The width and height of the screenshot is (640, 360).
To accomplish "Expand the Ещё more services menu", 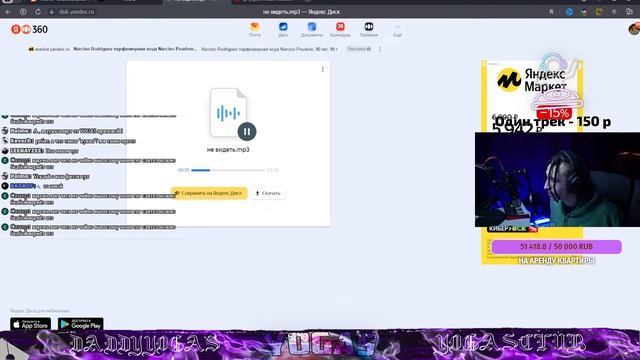I will tap(397, 31).
